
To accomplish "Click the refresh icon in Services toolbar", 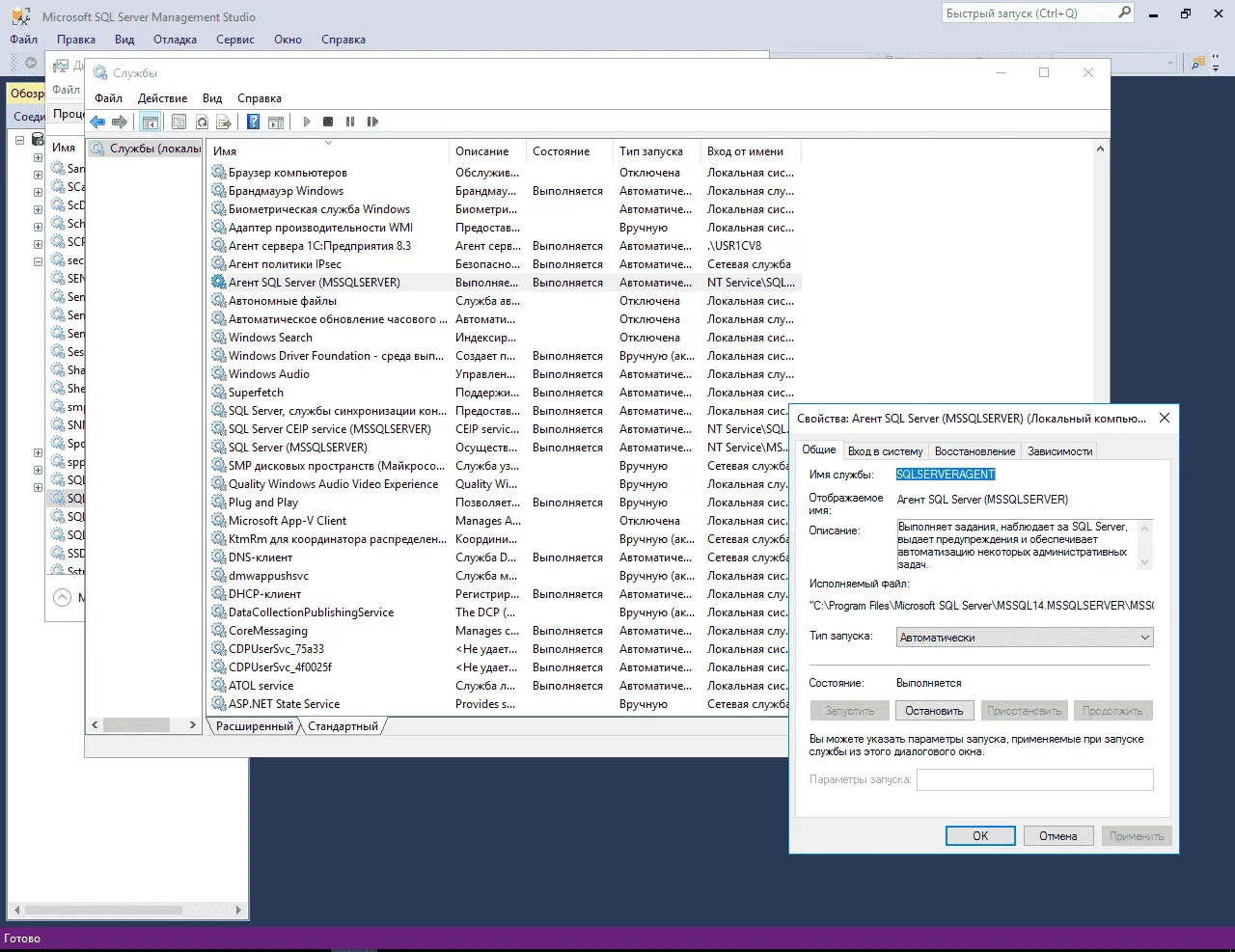I will point(202,122).
